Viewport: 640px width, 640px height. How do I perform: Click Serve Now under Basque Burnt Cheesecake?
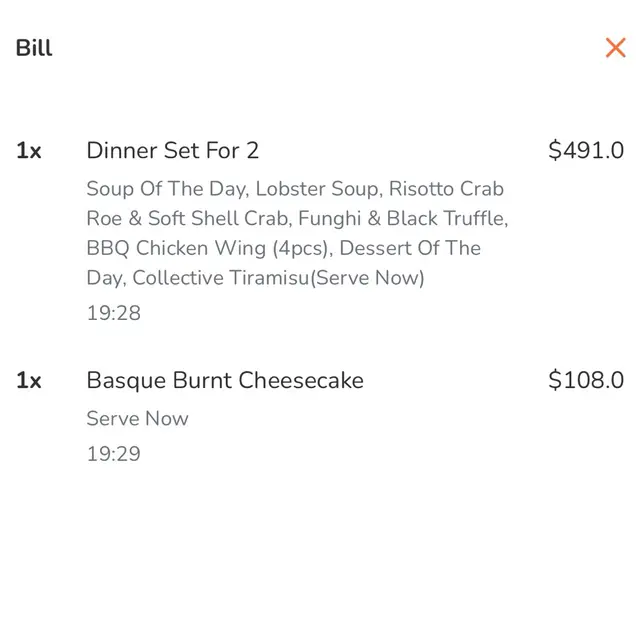click(137, 418)
